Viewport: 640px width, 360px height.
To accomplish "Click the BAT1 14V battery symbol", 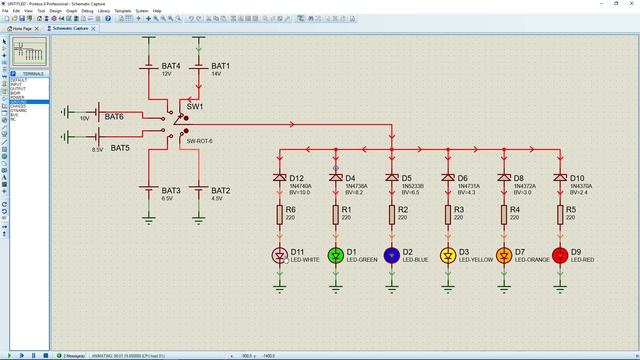I will point(198,66).
